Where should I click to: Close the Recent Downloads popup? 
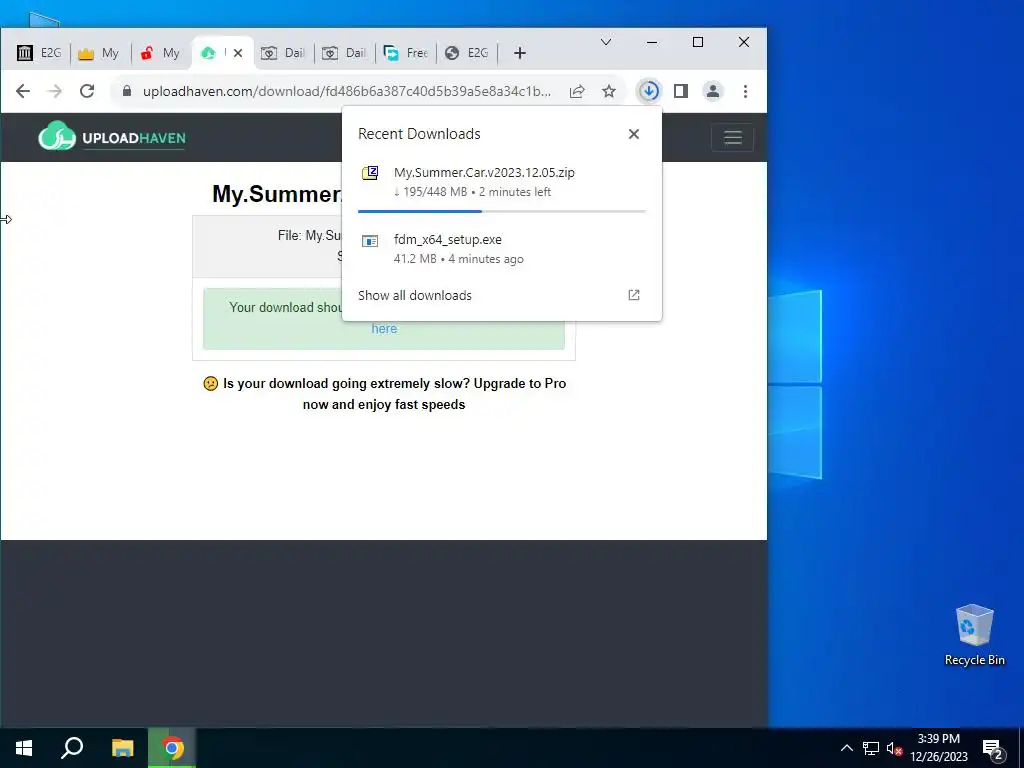[x=633, y=134]
